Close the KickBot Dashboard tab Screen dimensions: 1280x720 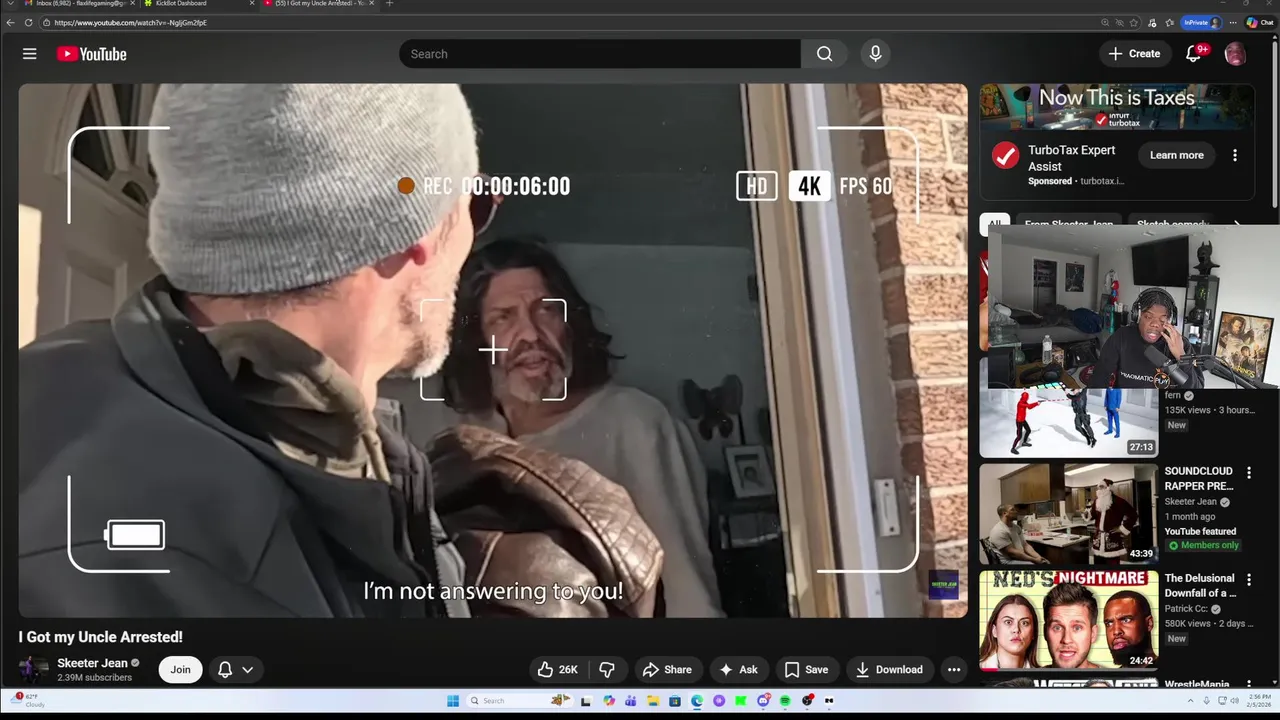click(252, 4)
